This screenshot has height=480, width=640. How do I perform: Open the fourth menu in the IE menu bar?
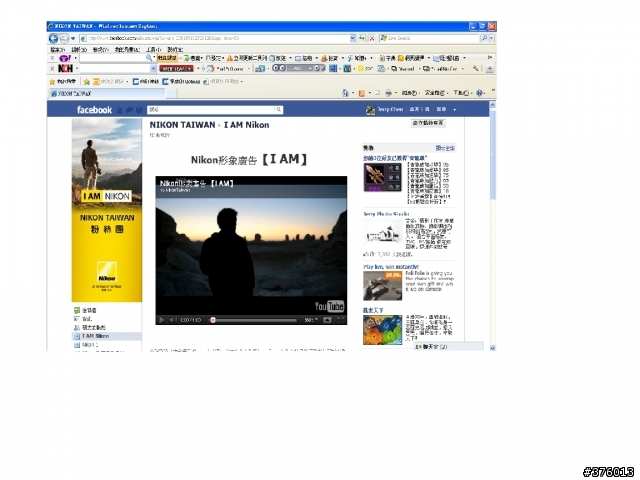127,49
